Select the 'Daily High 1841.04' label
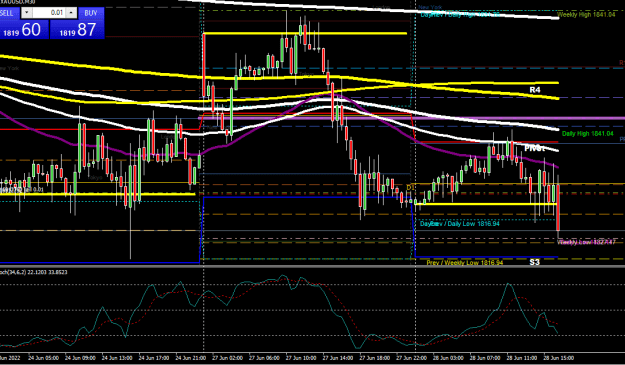The image size is (625, 365). pyautogui.click(x=588, y=133)
